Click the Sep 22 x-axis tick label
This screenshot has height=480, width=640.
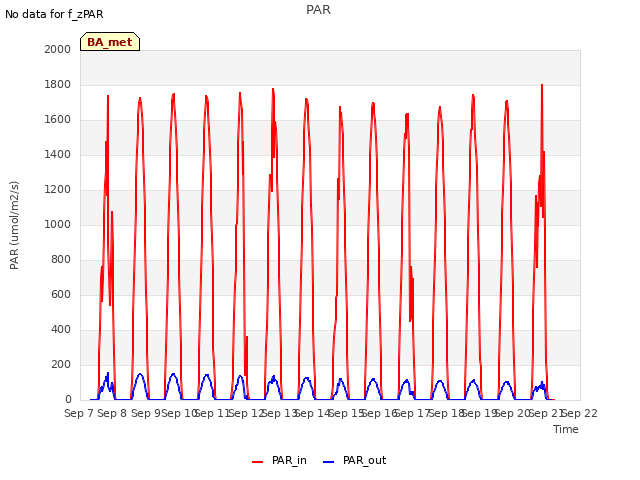point(580,413)
